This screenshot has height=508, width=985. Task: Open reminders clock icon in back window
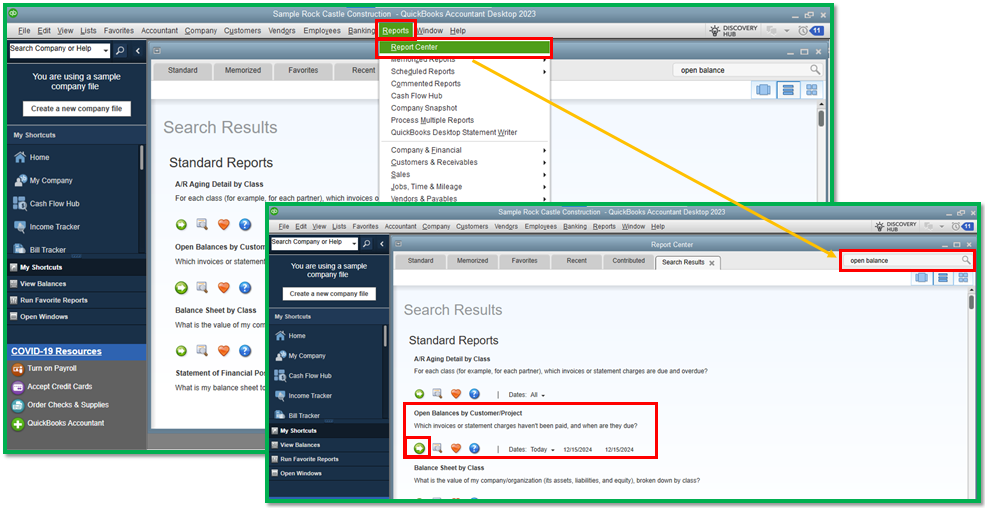coord(803,30)
